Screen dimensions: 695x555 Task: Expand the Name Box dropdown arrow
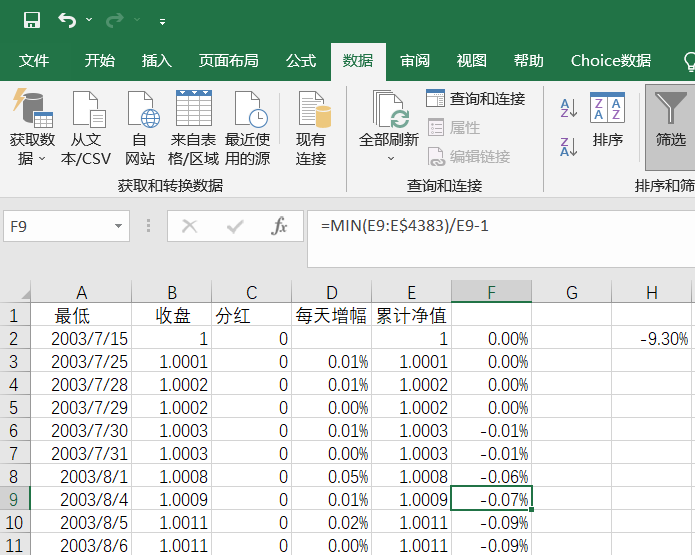[120, 227]
